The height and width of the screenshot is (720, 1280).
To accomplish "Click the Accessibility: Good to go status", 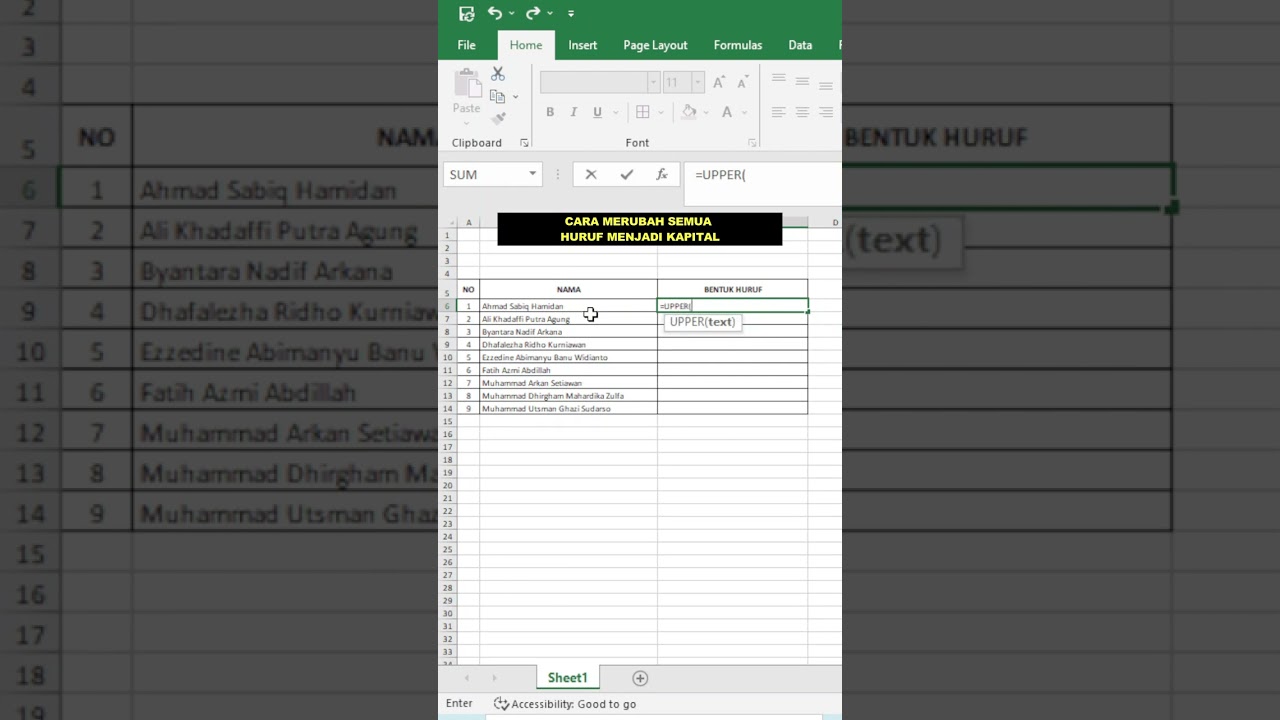I will click(x=566, y=704).
